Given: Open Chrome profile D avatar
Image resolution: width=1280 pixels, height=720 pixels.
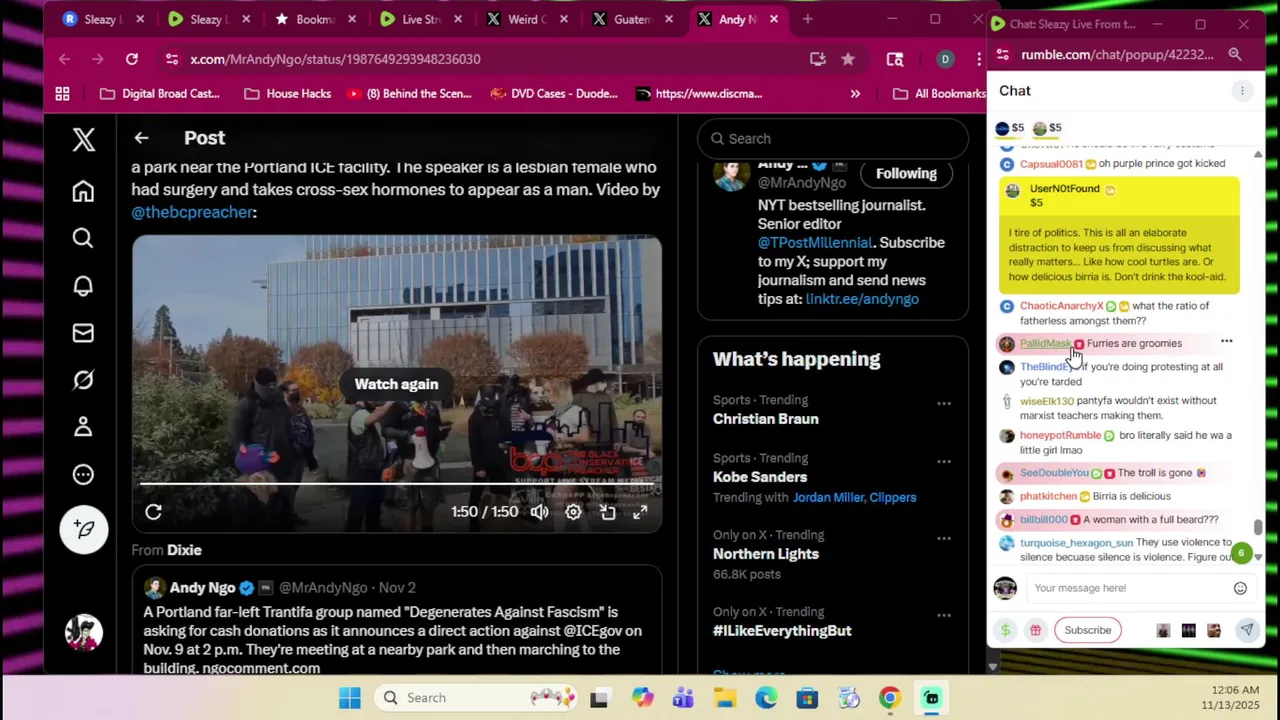Looking at the screenshot, I should 945,59.
